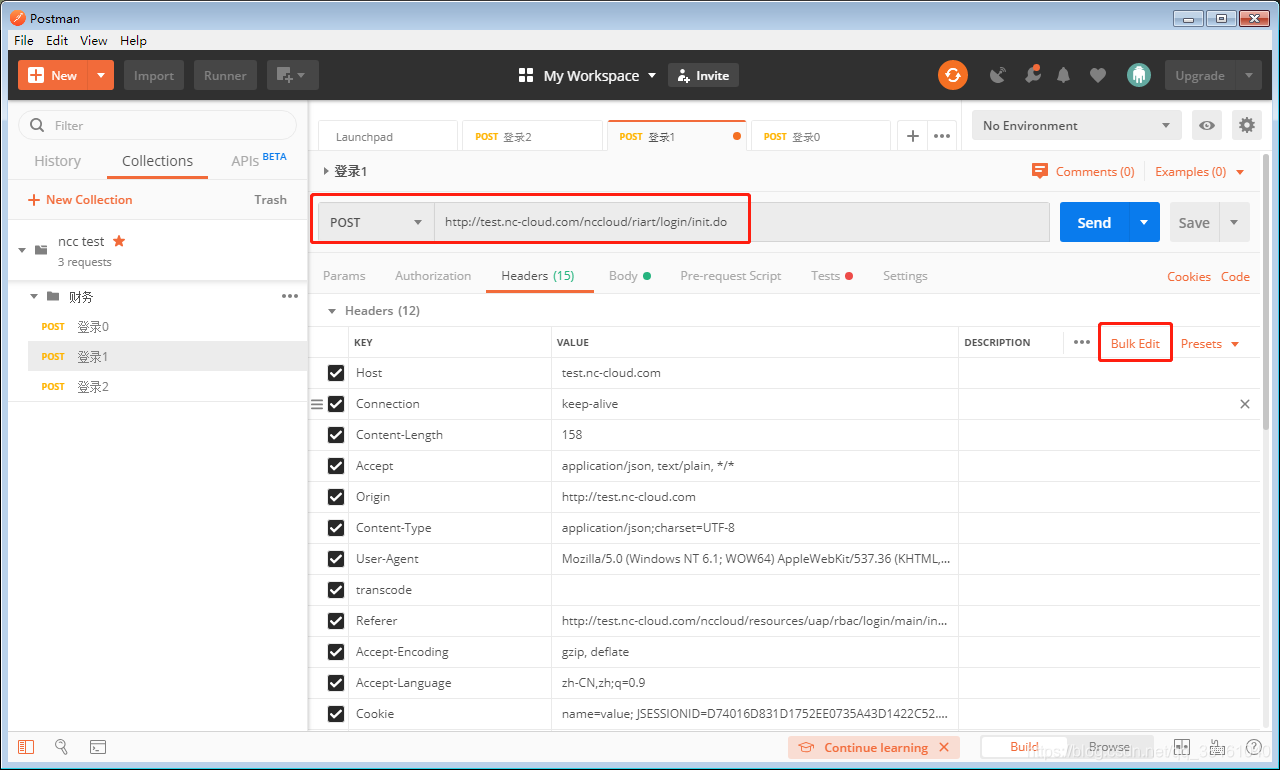Click the help question mark icon
Viewport: 1280px width, 770px height.
click(1253, 747)
